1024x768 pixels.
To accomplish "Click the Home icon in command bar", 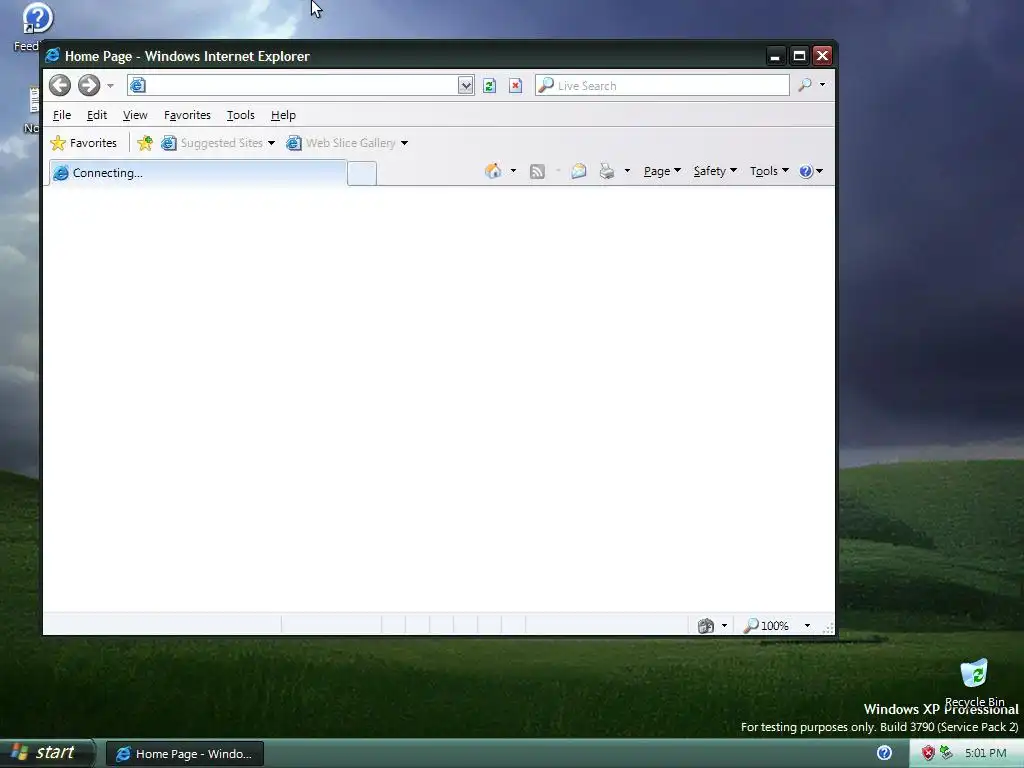I will click(x=493, y=171).
